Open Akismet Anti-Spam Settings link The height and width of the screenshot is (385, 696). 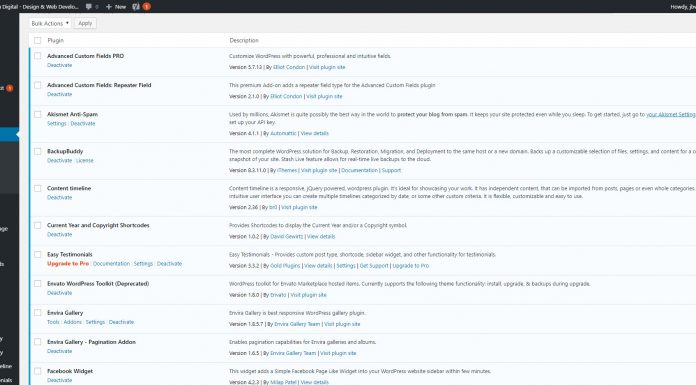56,124
